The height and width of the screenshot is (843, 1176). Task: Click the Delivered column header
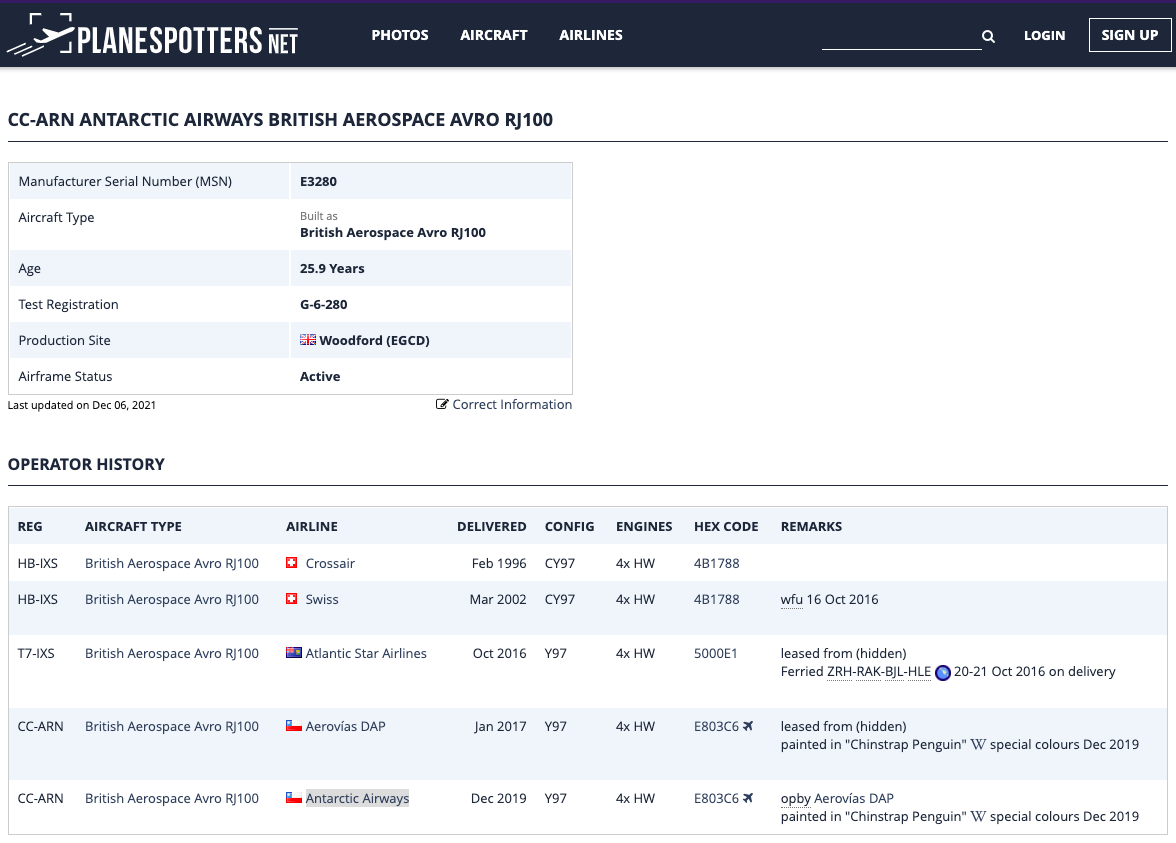click(x=491, y=526)
